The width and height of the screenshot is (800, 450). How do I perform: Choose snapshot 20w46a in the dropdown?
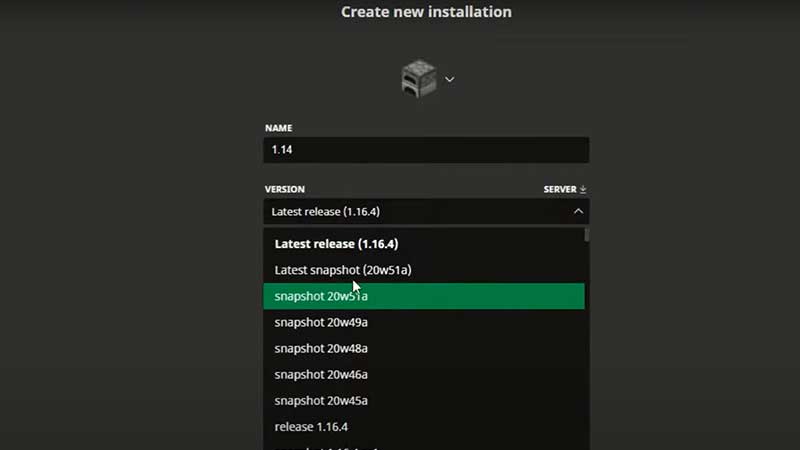(x=321, y=374)
